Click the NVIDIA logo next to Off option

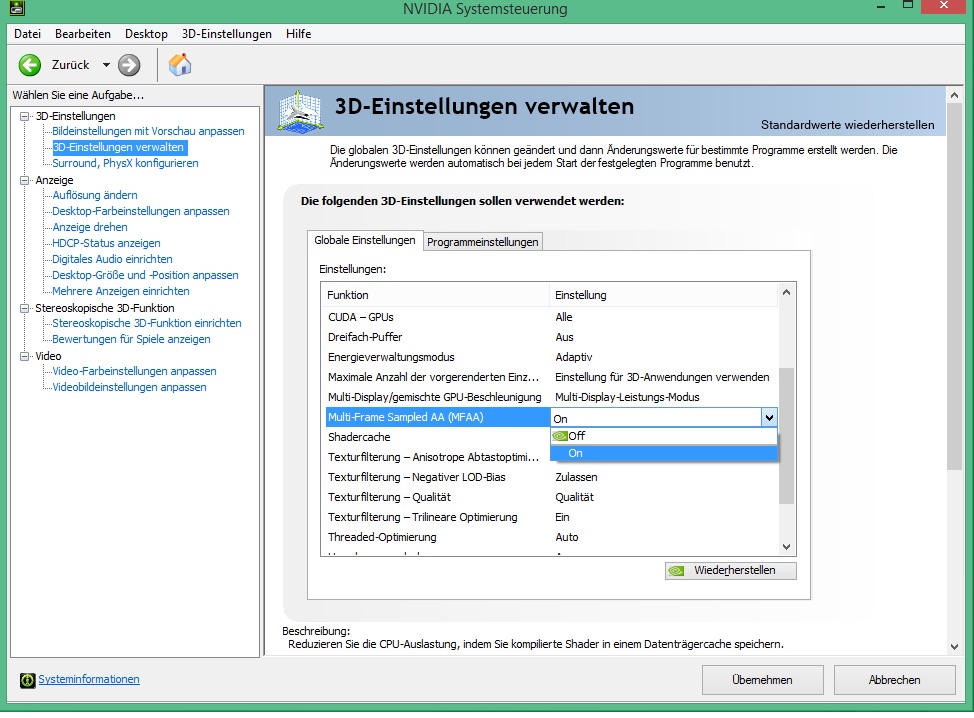coord(560,436)
